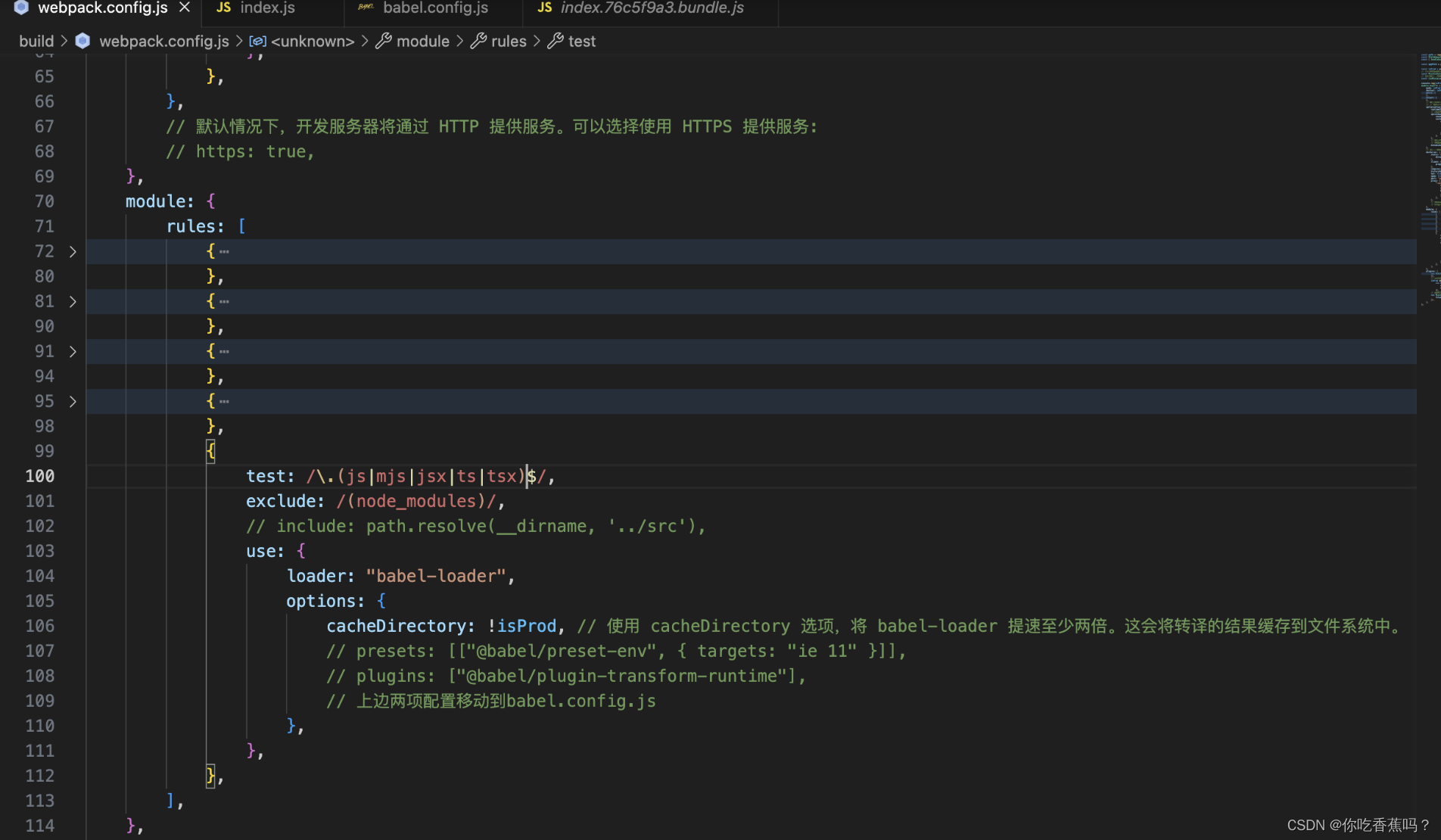1441x840 pixels.
Task: Click the ellipsis fold marker on line 72
Action: 224,251
